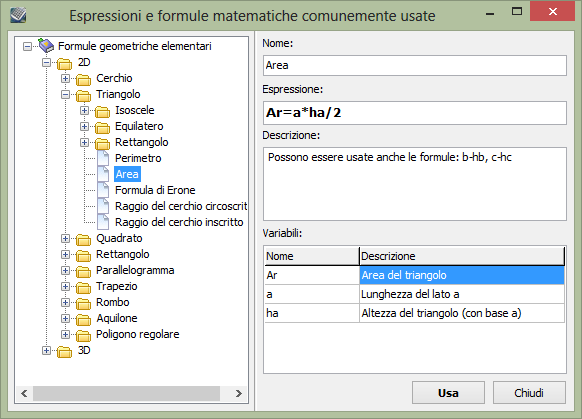
Task: Click the 3D folder icon
Action: (x=65, y=351)
